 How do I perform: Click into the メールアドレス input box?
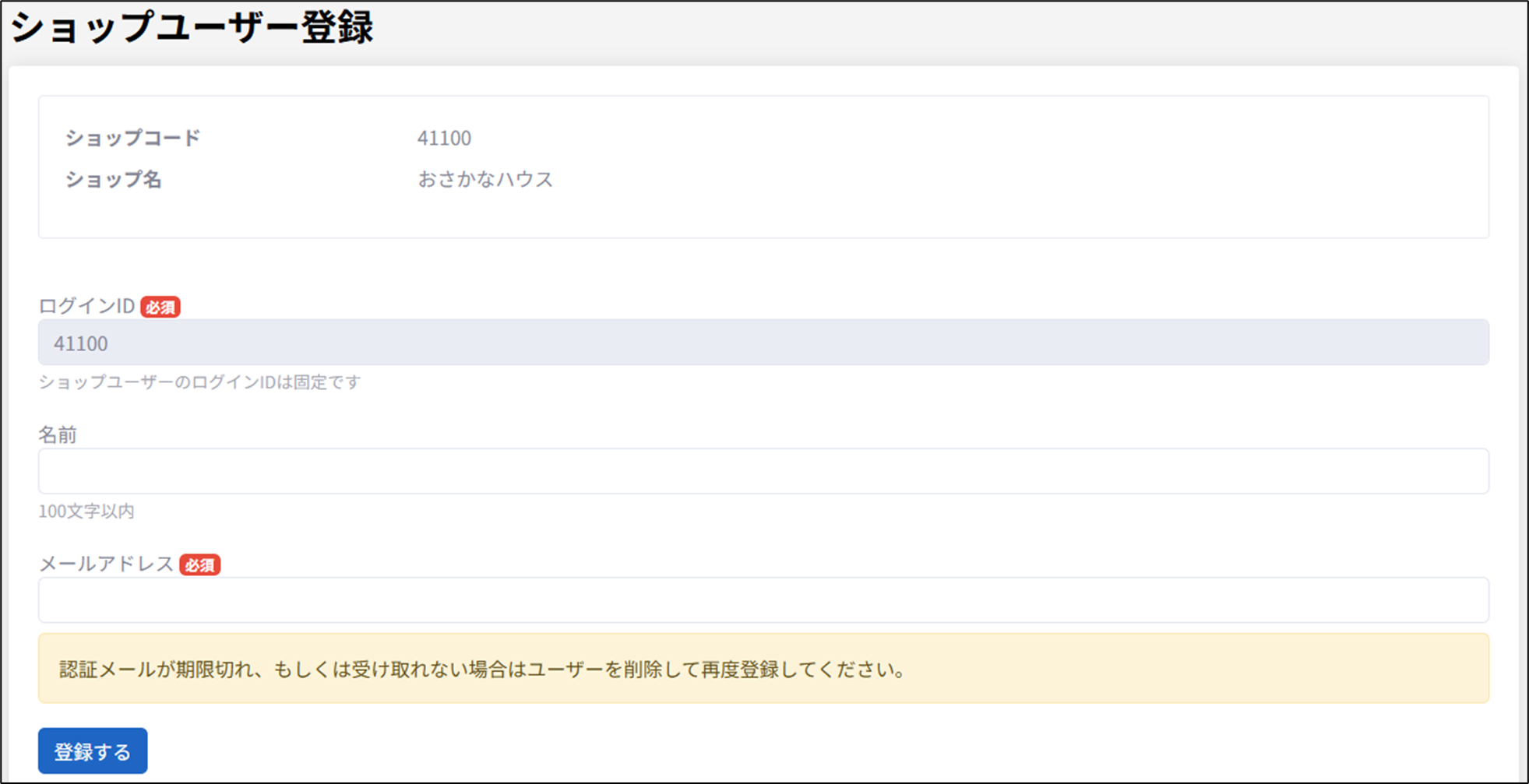point(763,600)
